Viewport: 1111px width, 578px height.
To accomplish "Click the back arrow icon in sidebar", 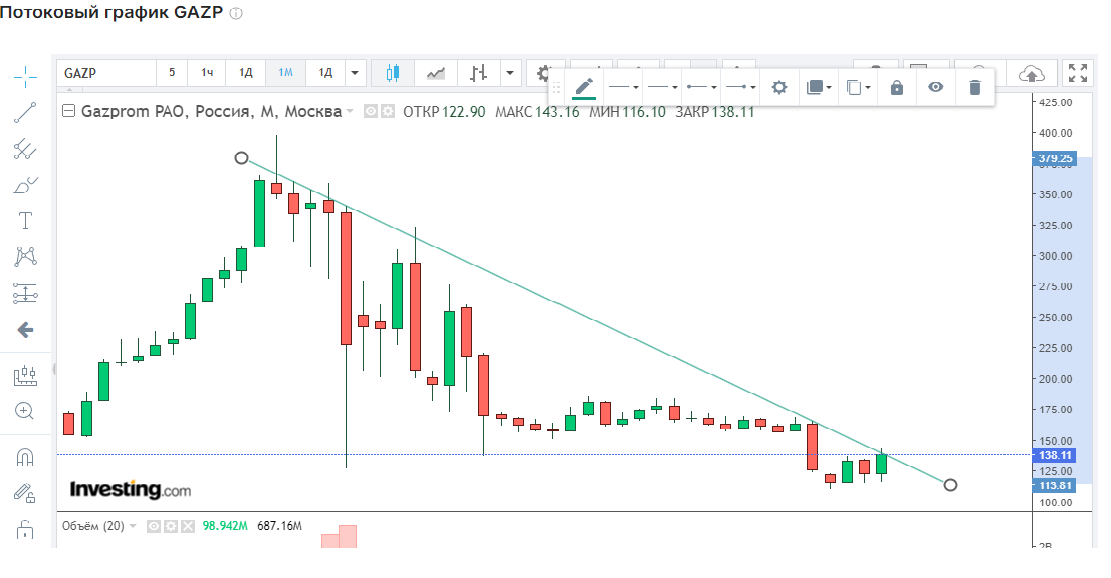I will tap(26, 329).
